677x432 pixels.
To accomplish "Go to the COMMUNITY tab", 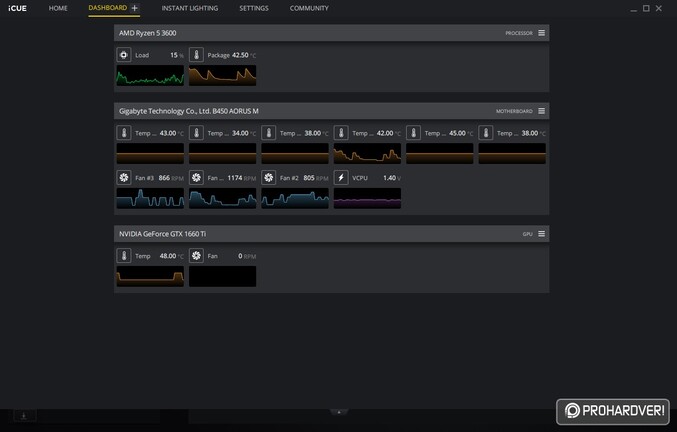I will tap(309, 8).
